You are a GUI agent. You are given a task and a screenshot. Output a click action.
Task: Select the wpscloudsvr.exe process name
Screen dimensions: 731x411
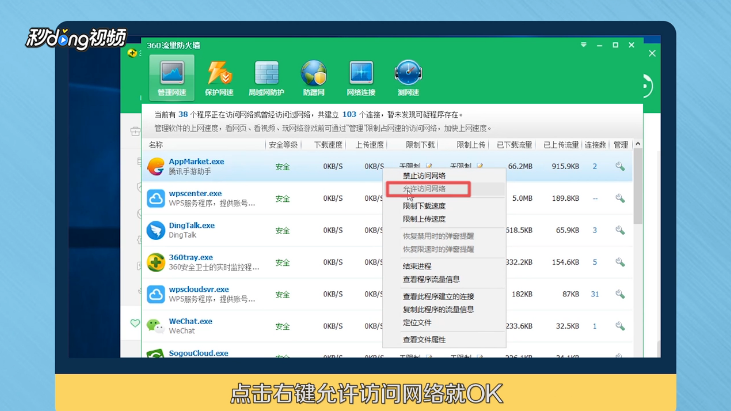point(199,289)
